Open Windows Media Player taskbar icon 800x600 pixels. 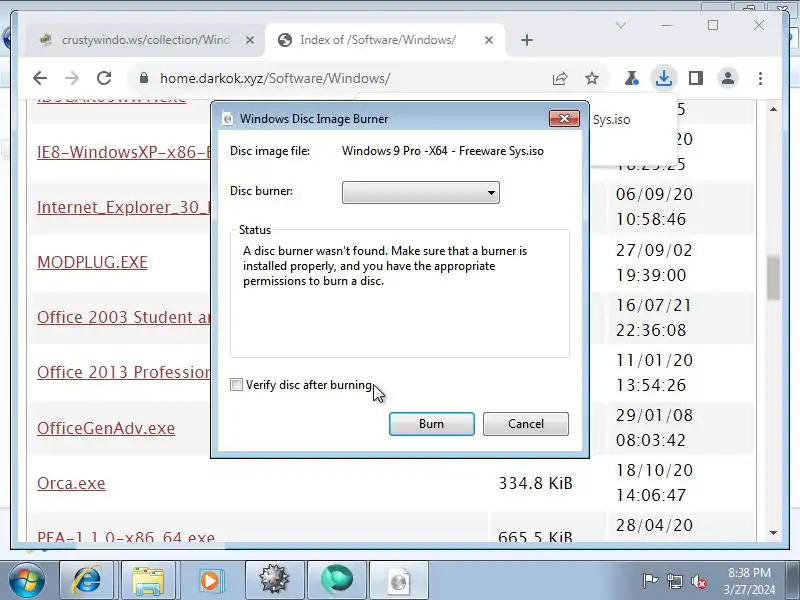(210, 581)
